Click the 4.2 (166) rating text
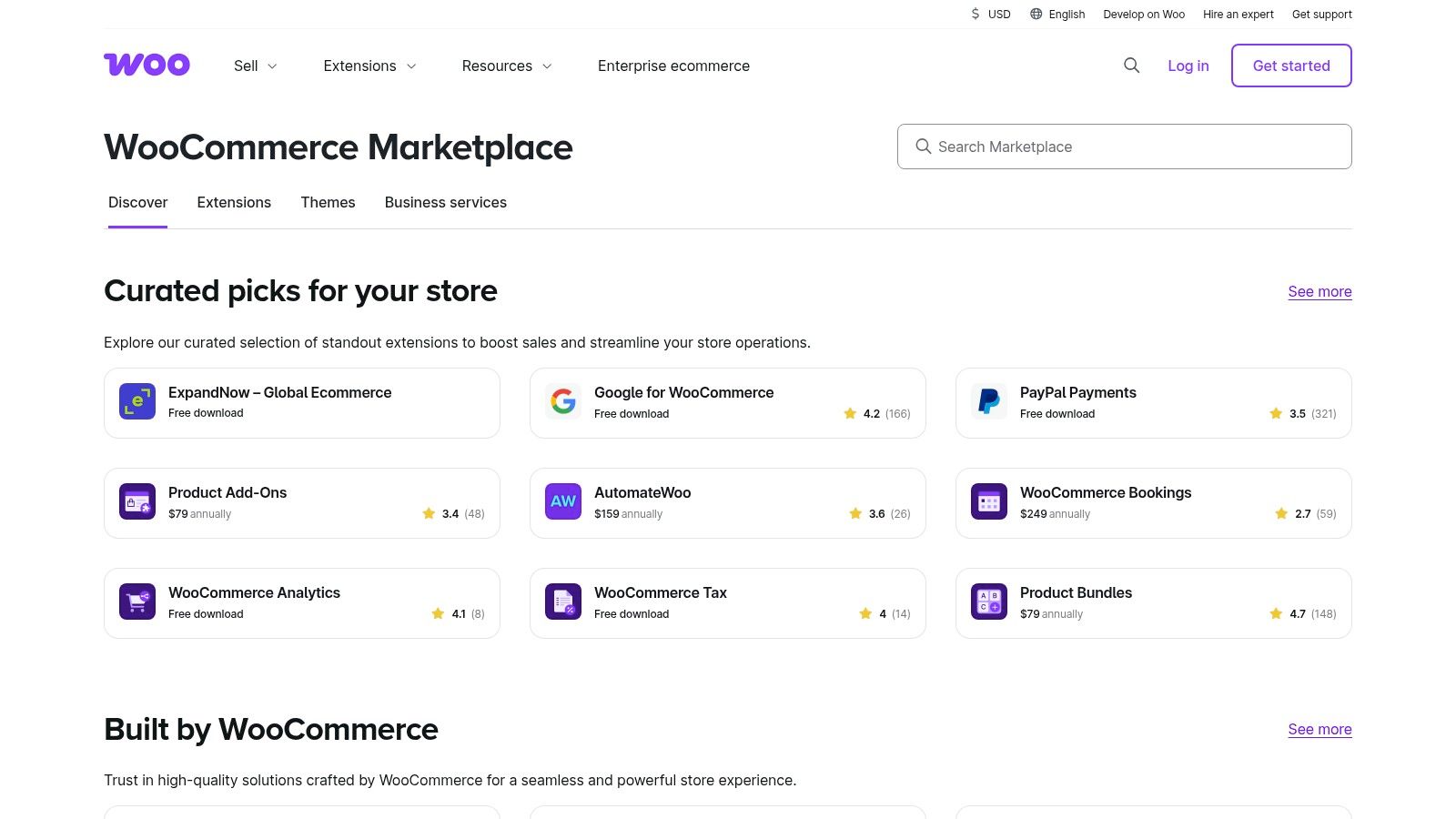 [x=886, y=413]
